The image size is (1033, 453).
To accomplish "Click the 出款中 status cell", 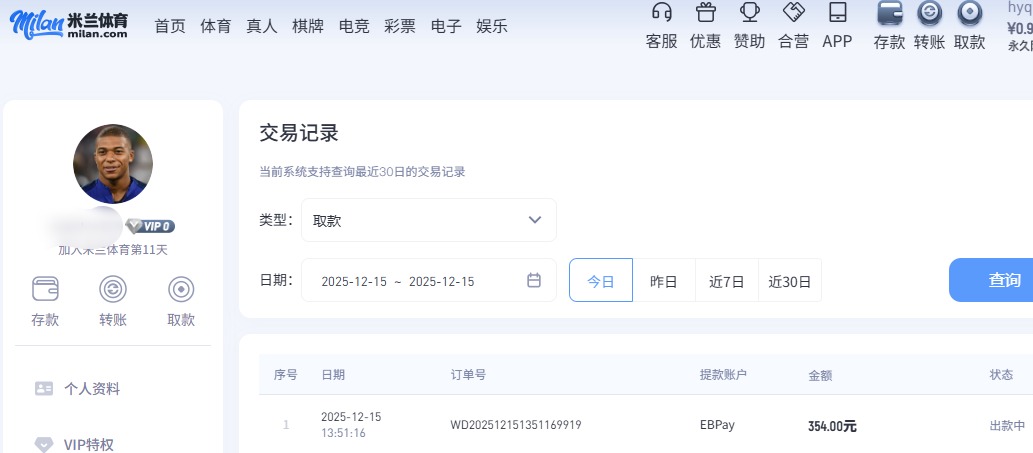I will tap(1007, 425).
